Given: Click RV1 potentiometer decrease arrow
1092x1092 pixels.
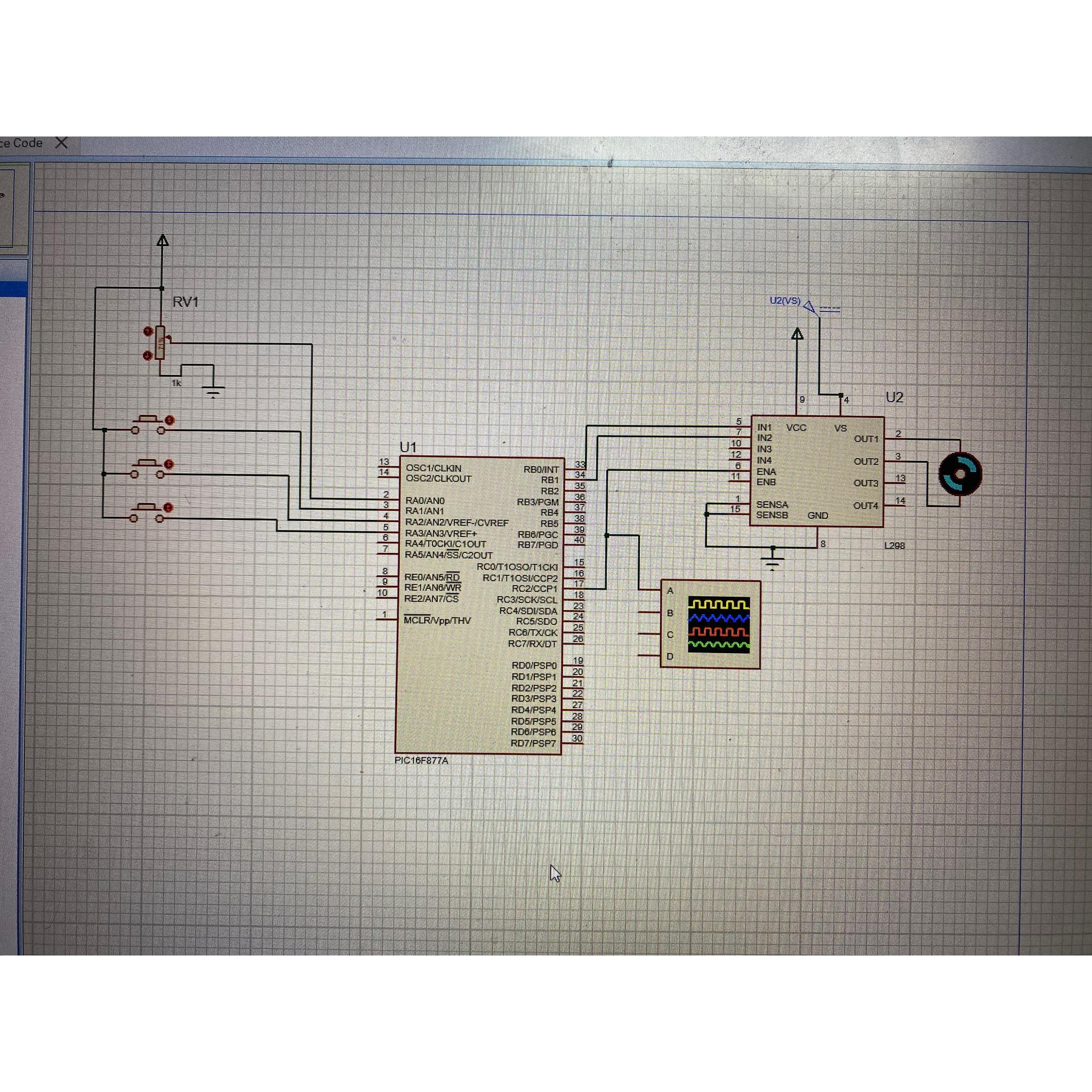Looking at the screenshot, I should (x=148, y=355).
